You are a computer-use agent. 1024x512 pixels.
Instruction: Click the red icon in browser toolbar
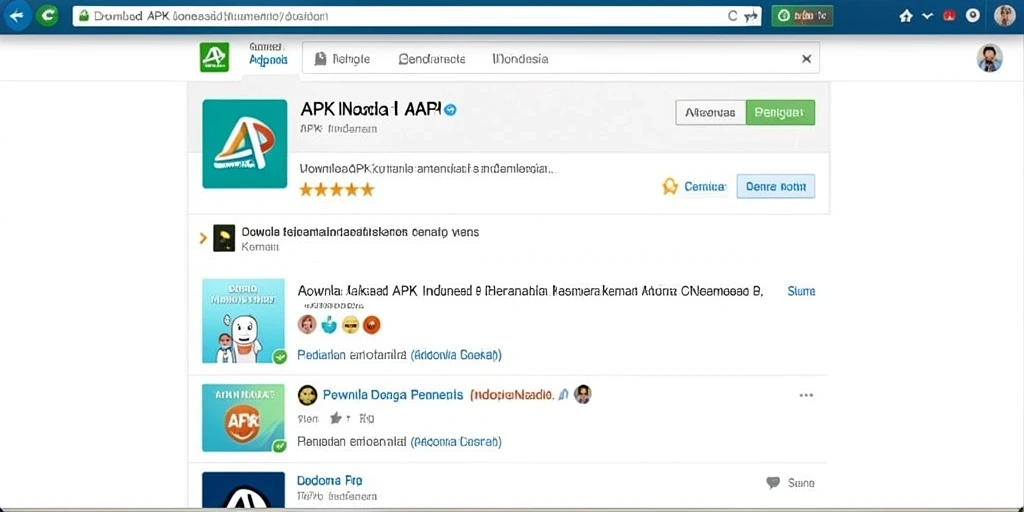click(x=950, y=16)
